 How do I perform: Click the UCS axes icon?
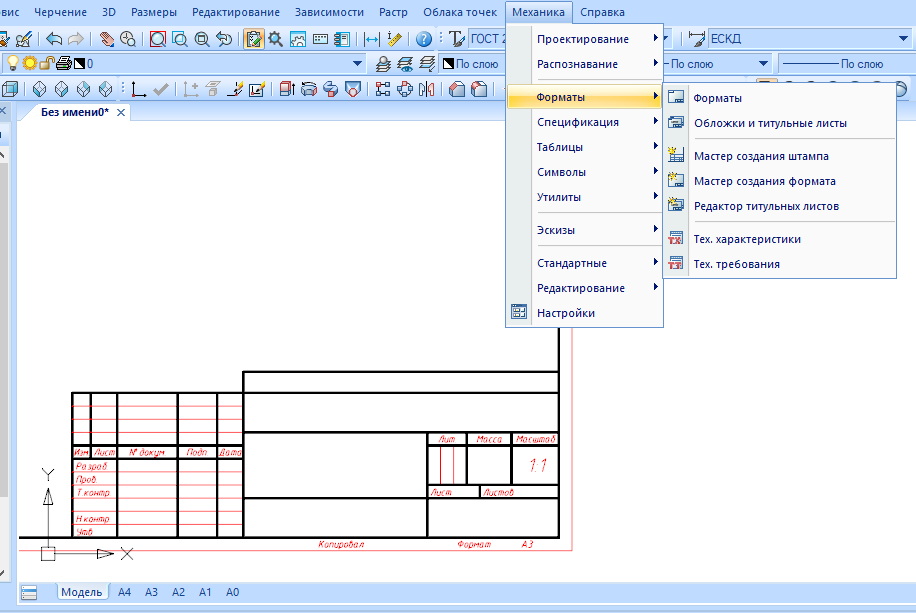click(138, 89)
